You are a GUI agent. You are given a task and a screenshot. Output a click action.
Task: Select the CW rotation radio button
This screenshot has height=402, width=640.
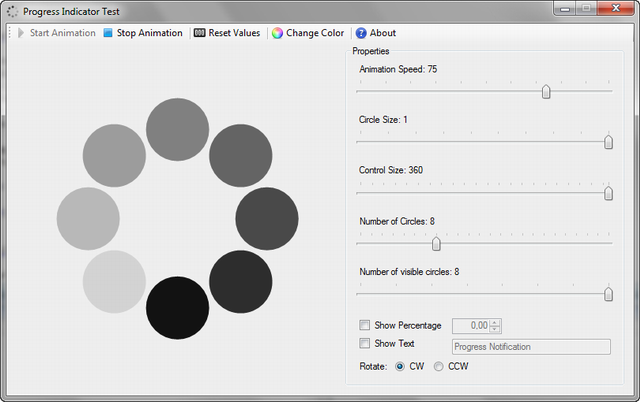pyautogui.click(x=400, y=366)
